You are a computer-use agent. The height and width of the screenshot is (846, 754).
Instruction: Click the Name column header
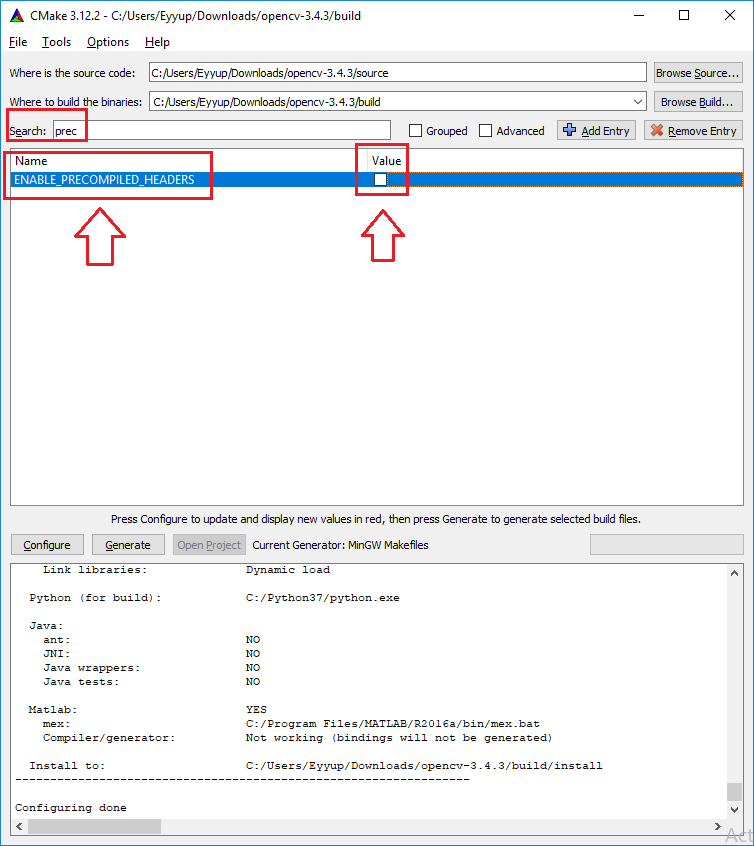31,161
